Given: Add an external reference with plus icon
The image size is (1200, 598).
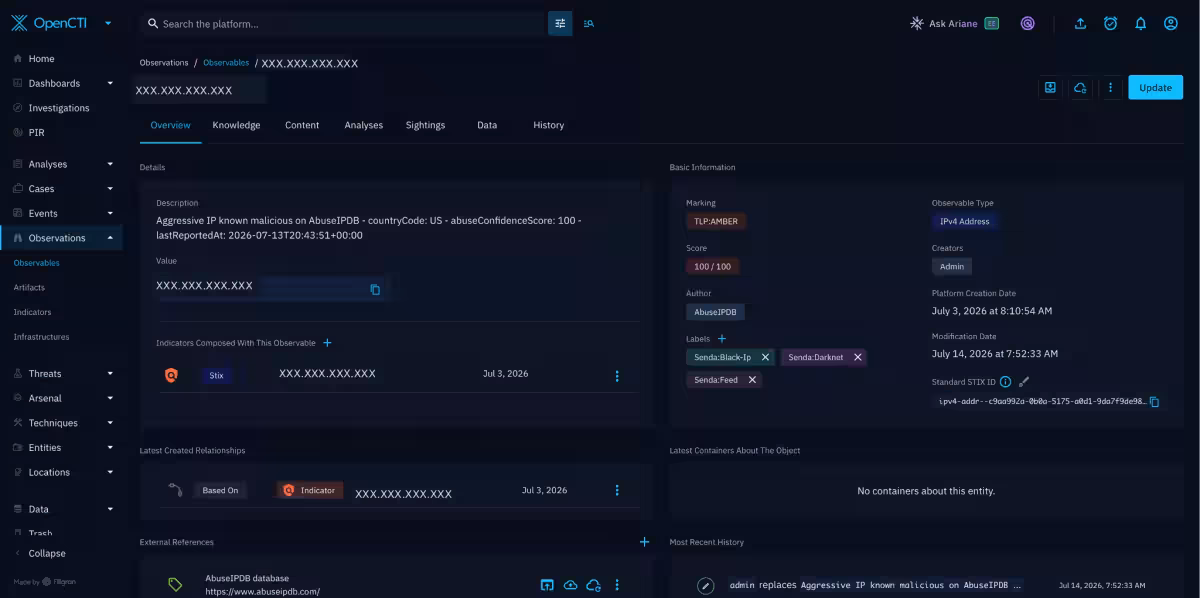Looking at the screenshot, I should click(x=644, y=542).
